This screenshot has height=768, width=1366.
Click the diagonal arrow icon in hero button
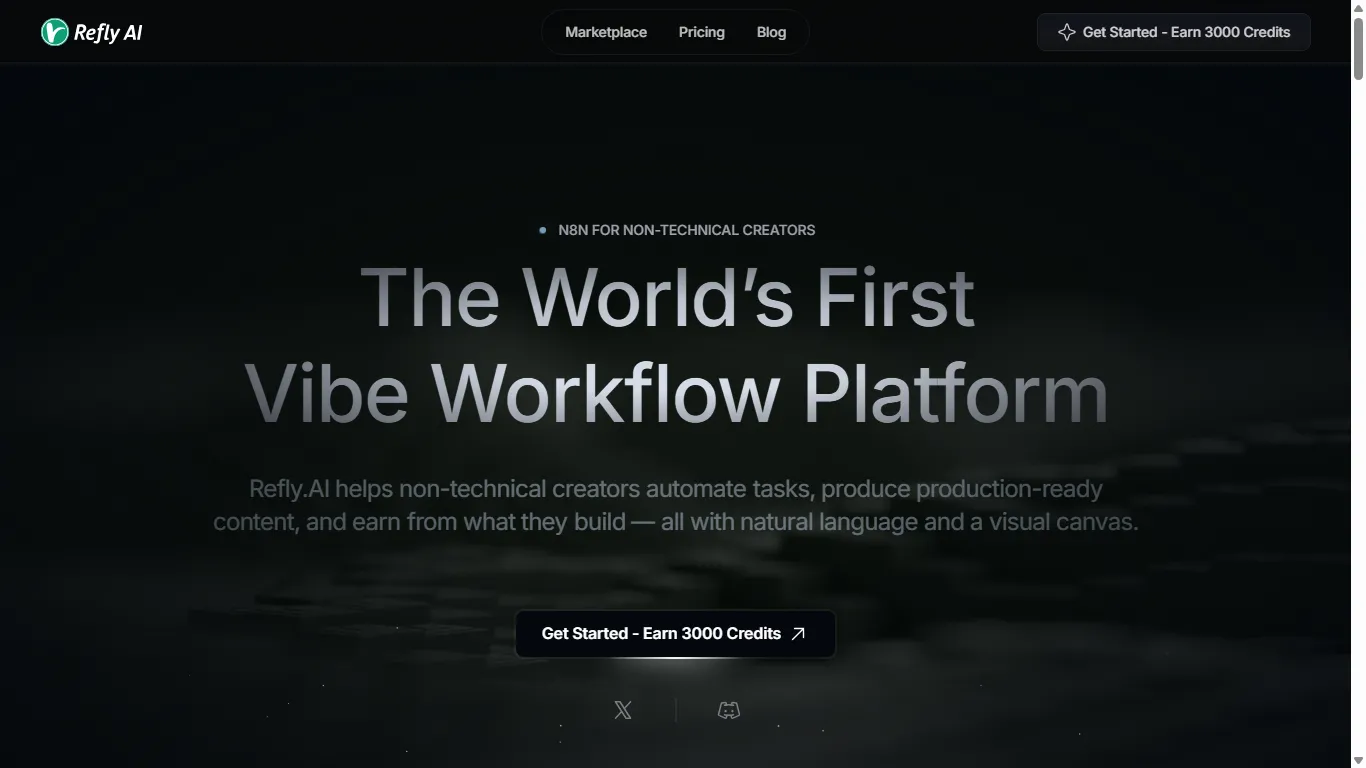(798, 633)
